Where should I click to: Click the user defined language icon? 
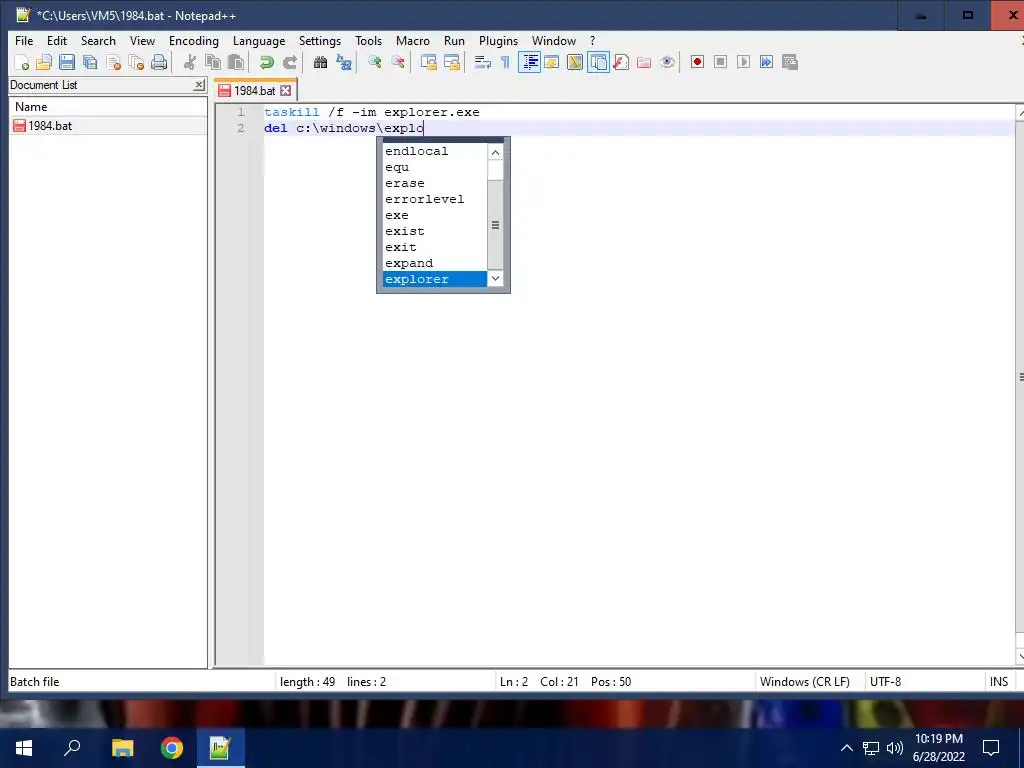point(552,62)
